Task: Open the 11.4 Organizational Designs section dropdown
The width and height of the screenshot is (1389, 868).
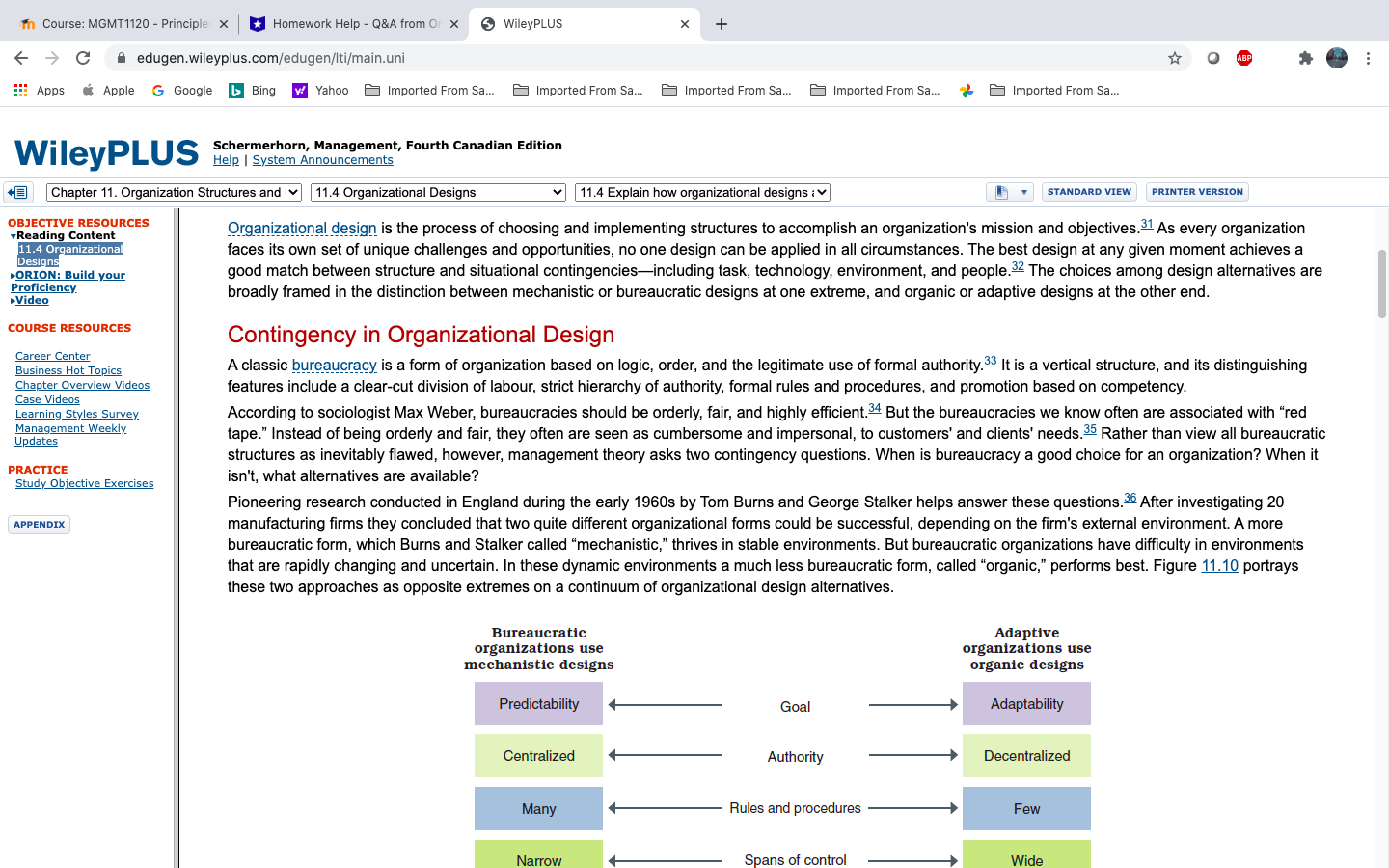Action: (438, 193)
